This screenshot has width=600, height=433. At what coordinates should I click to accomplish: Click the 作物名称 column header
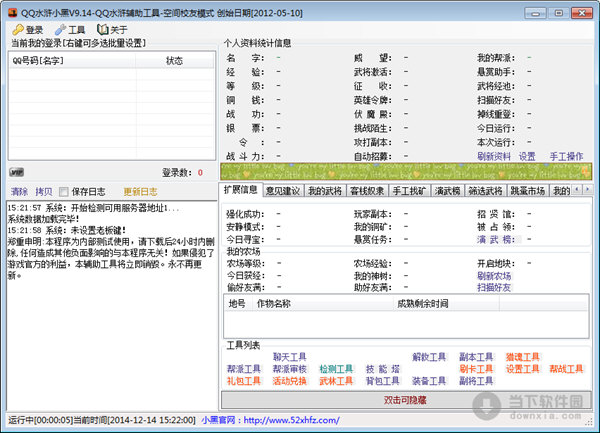321,304
